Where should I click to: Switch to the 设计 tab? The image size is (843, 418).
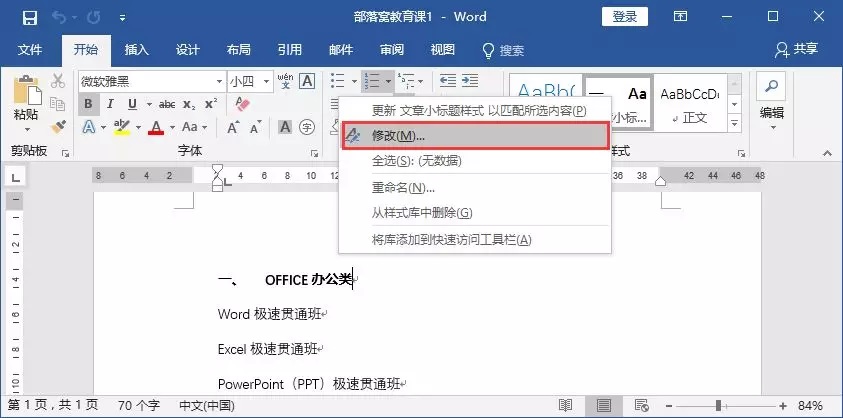tap(187, 50)
